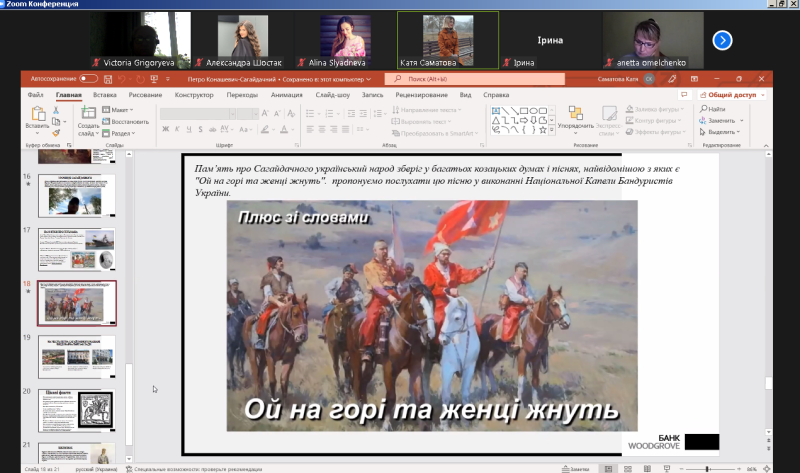Toggle normal view button in status bar
Image resolution: width=800 pixels, height=473 pixels.
(609, 468)
